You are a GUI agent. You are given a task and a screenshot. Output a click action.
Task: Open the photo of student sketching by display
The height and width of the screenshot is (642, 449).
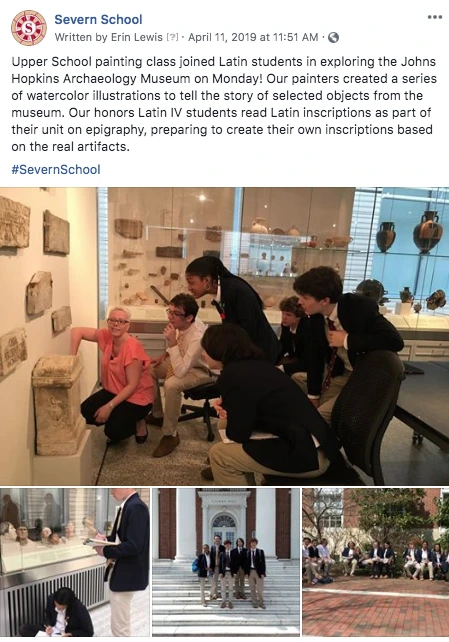(x=74, y=562)
